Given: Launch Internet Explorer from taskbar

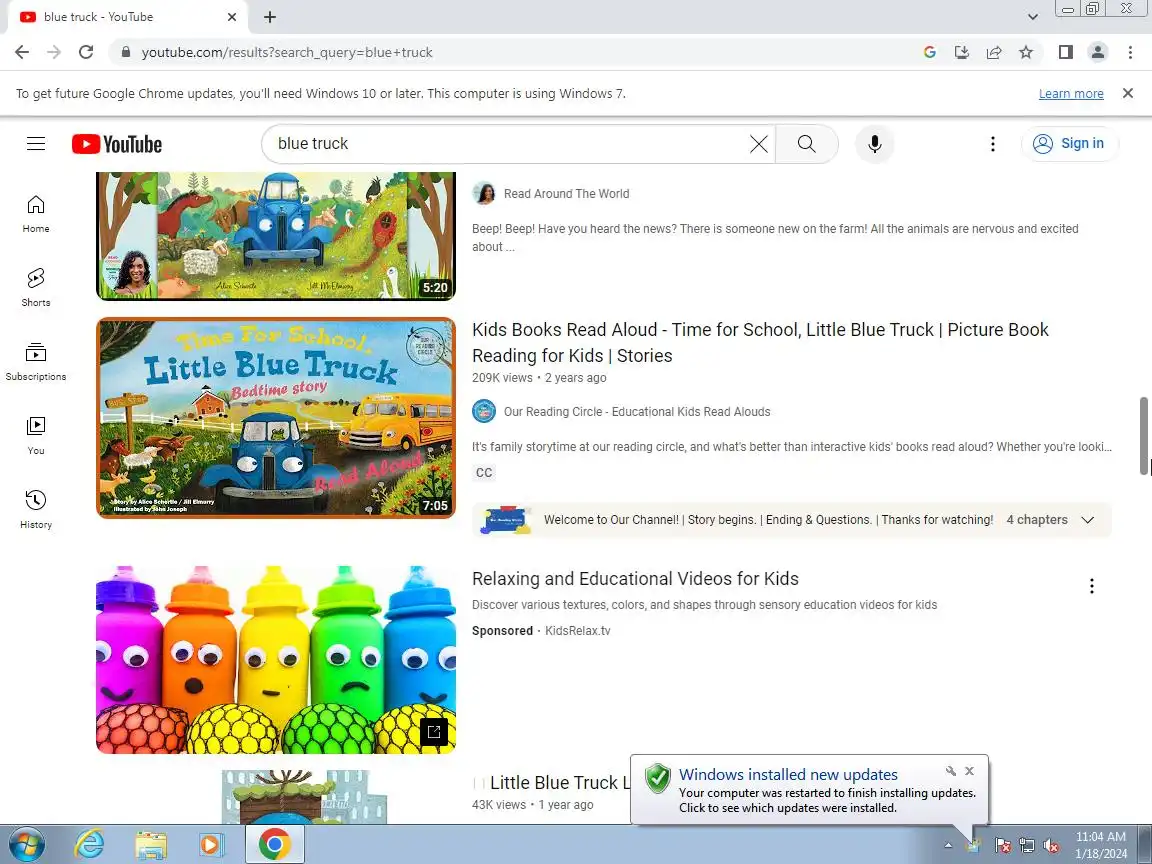Looking at the screenshot, I should [89, 844].
